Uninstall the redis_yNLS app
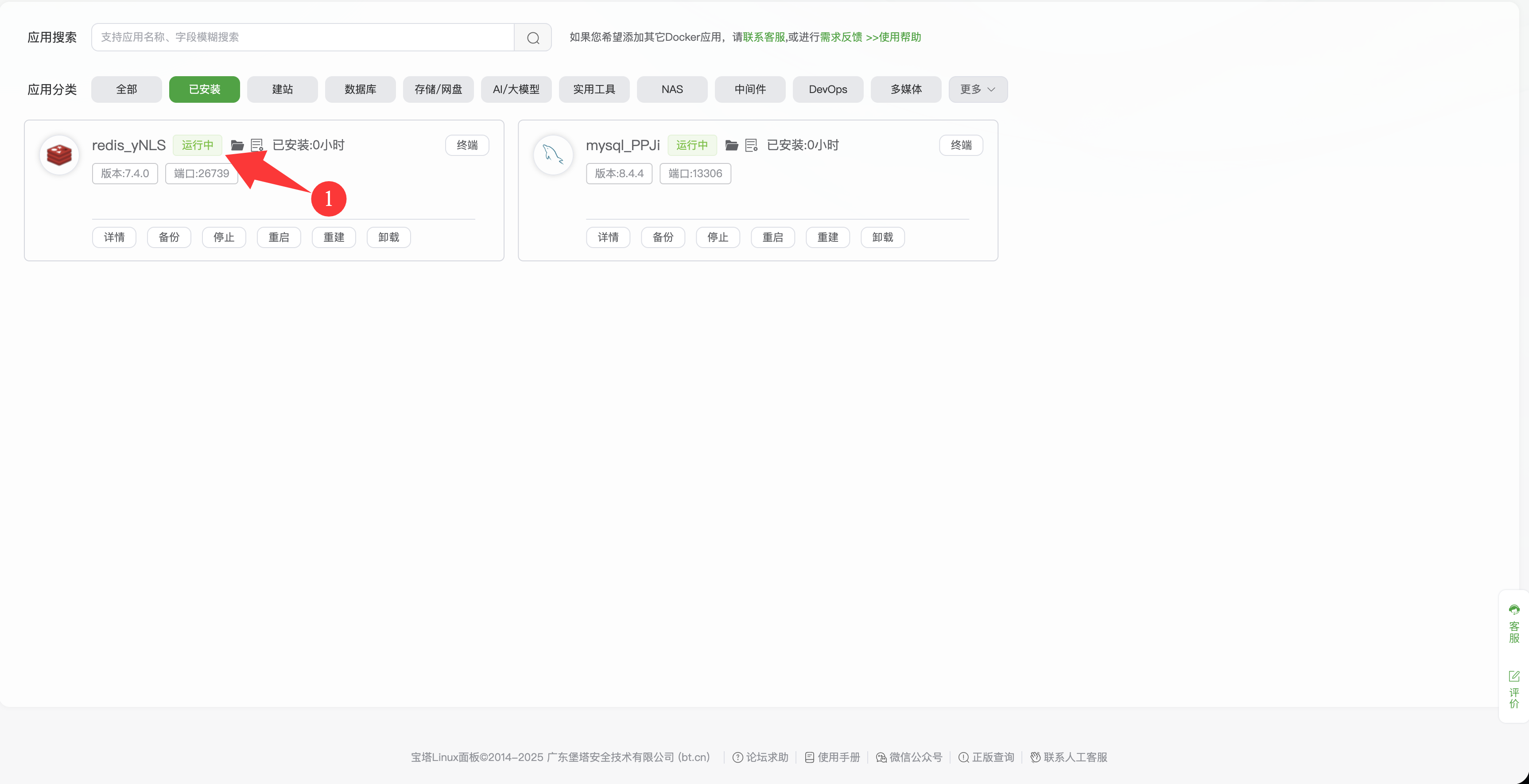Screen dimensions: 1529x784 point(388,237)
